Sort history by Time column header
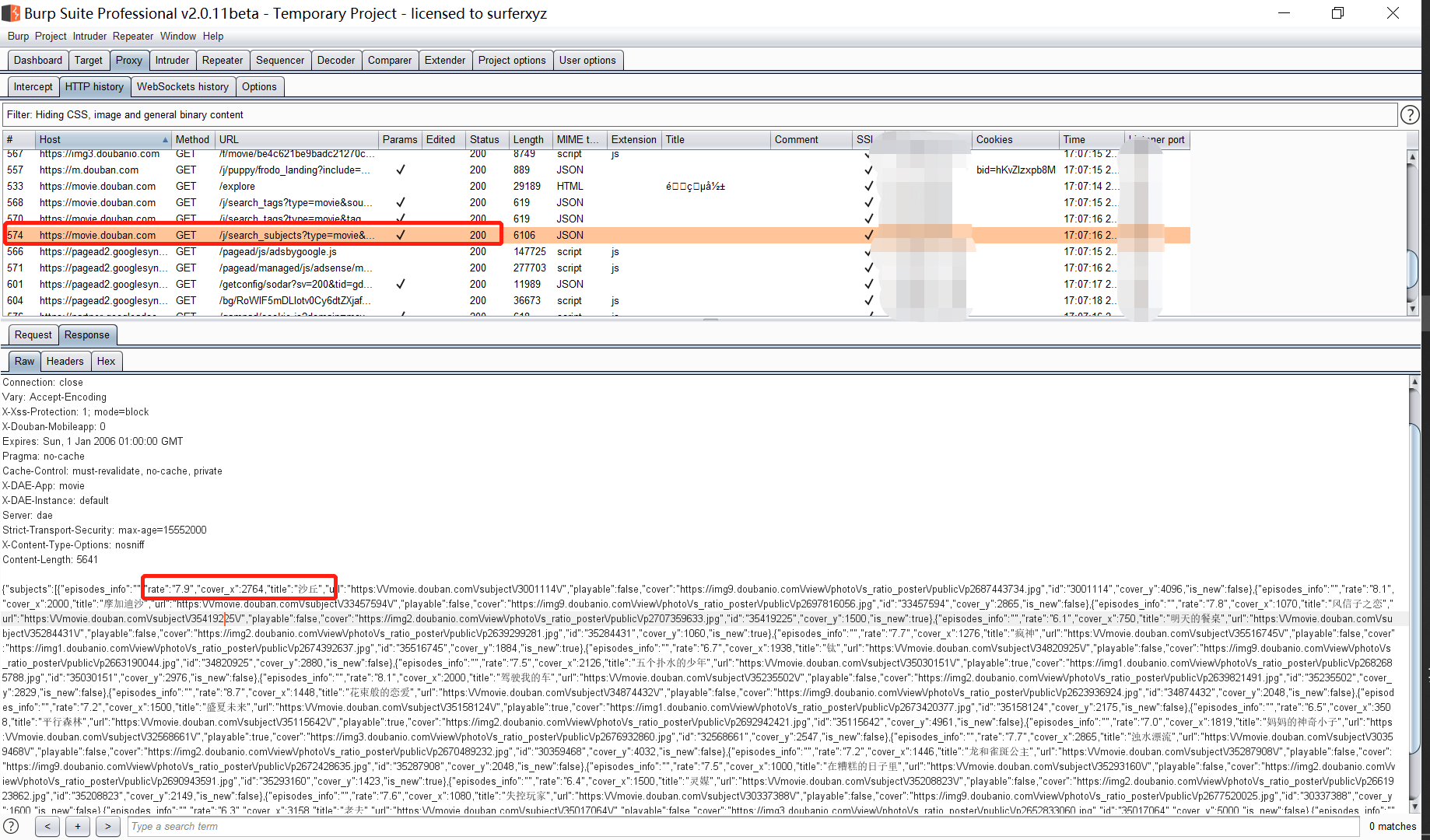1430x840 pixels. coord(1092,140)
